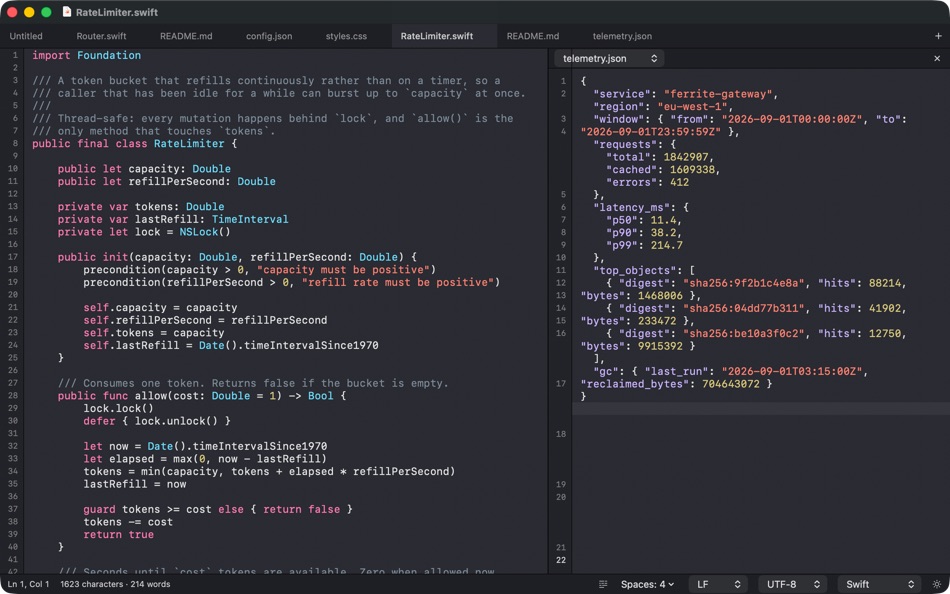Click the p99 214.7 latency value

[x=666, y=245]
